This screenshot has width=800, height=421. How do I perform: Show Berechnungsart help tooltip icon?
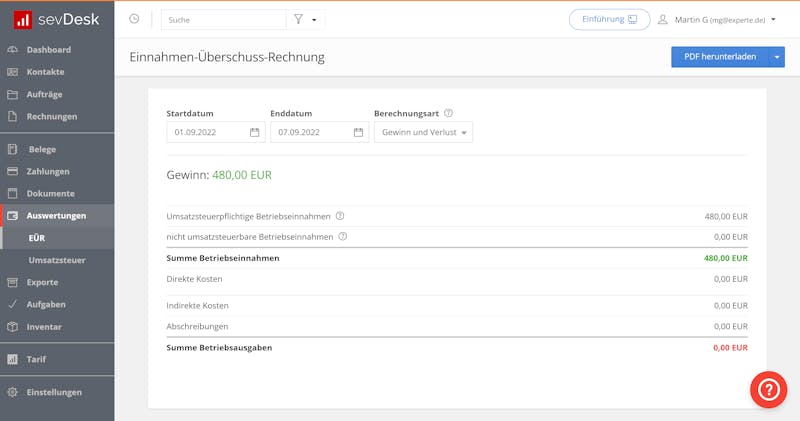pyautogui.click(x=448, y=113)
